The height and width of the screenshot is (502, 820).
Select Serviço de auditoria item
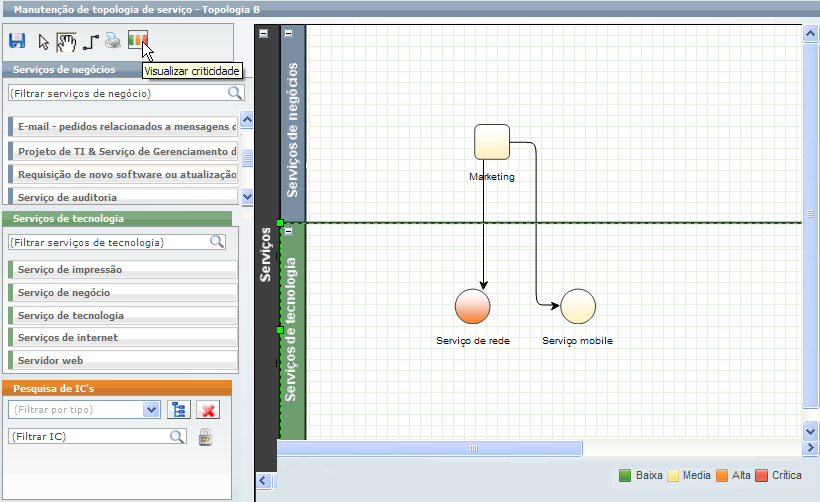click(123, 196)
